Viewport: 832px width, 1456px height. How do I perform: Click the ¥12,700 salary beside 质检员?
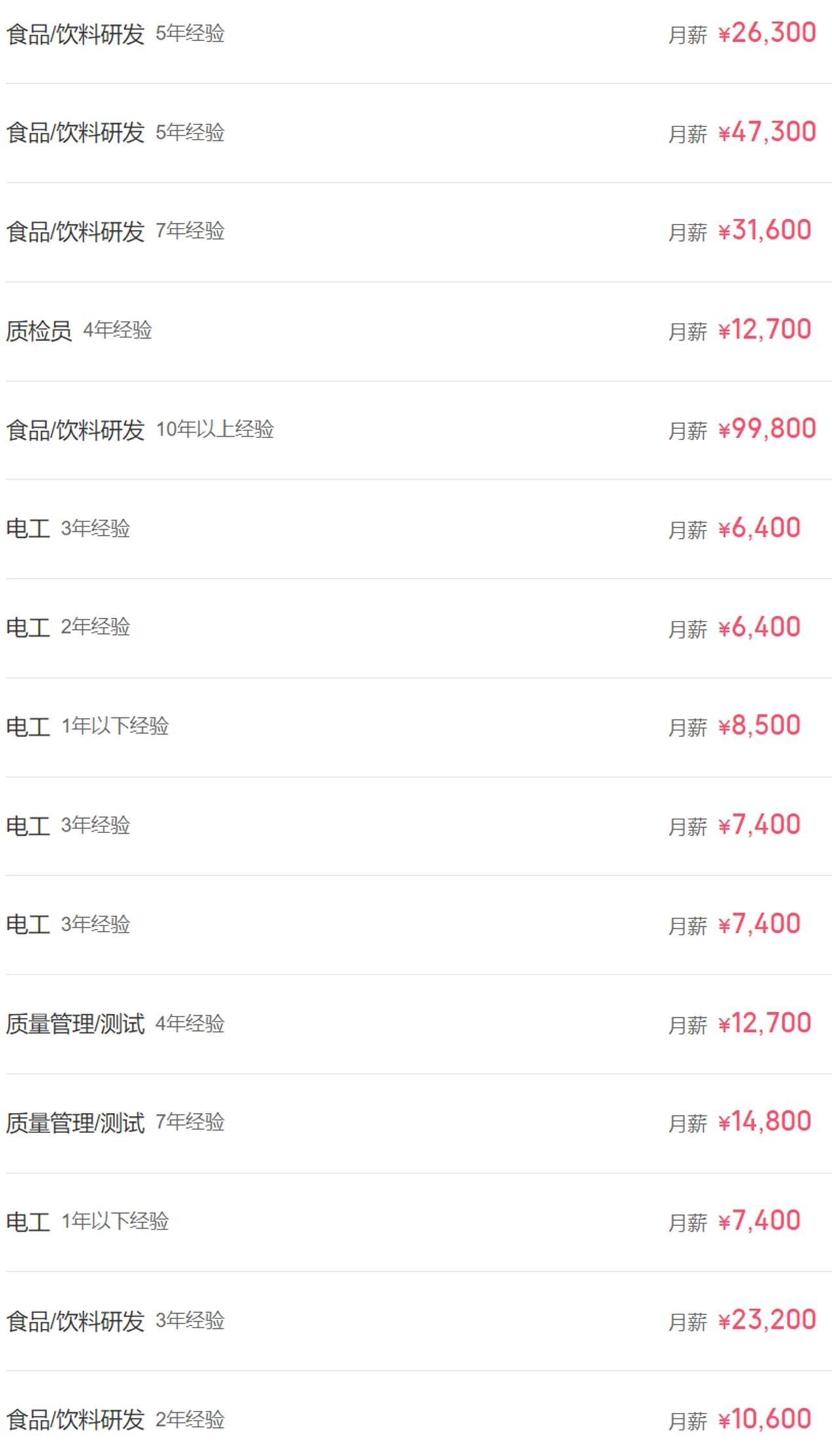[x=765, y=329]
